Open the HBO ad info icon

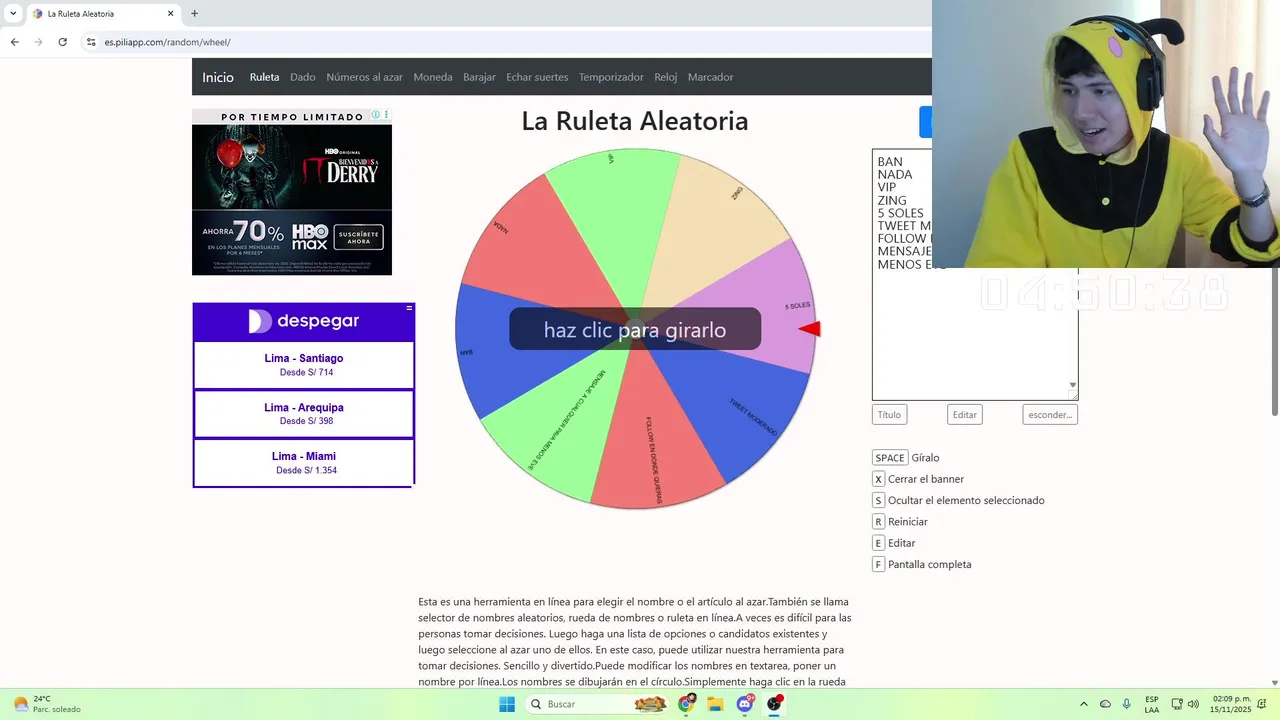click(376, 115)
